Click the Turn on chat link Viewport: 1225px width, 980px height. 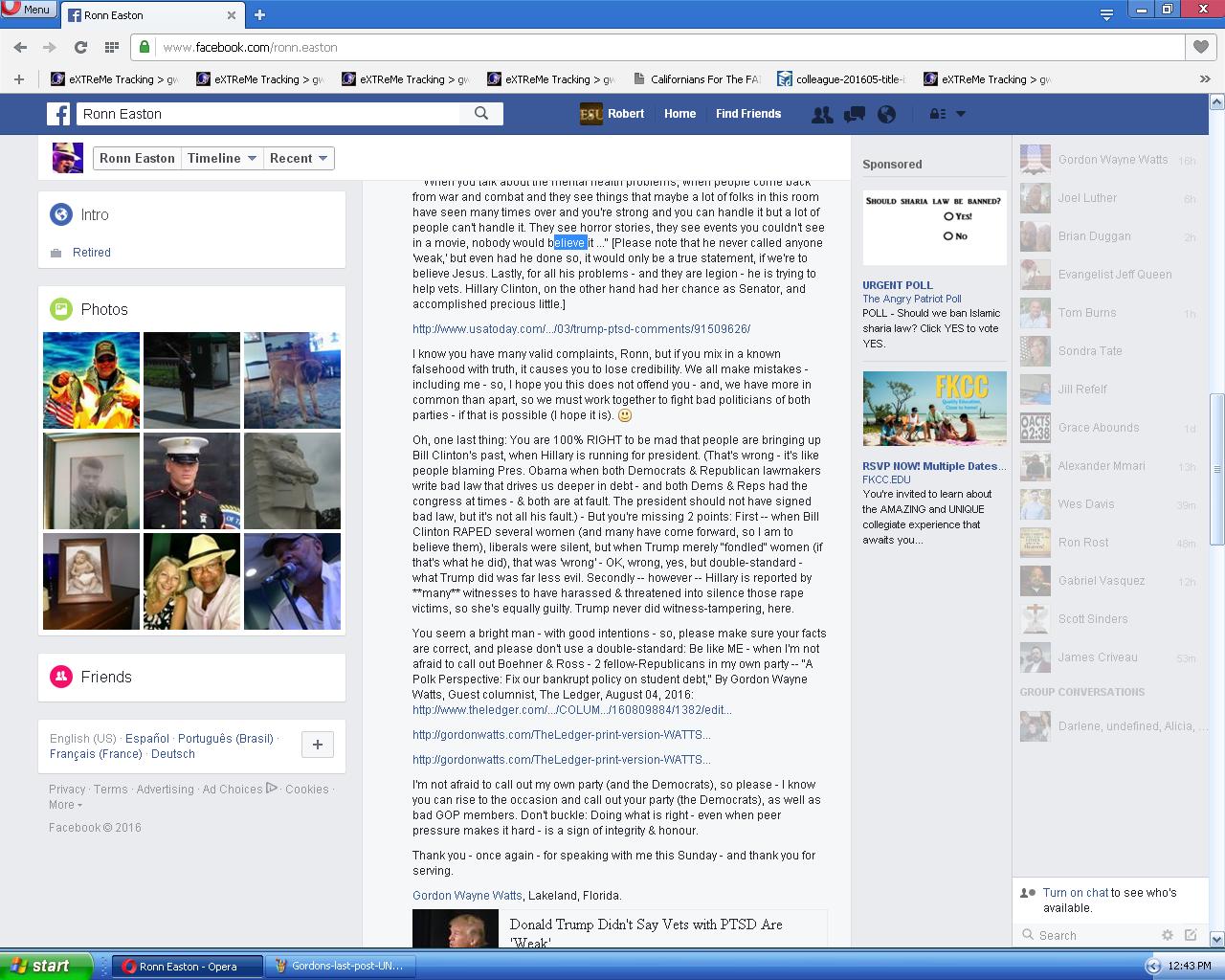[x=1075, y=893]
